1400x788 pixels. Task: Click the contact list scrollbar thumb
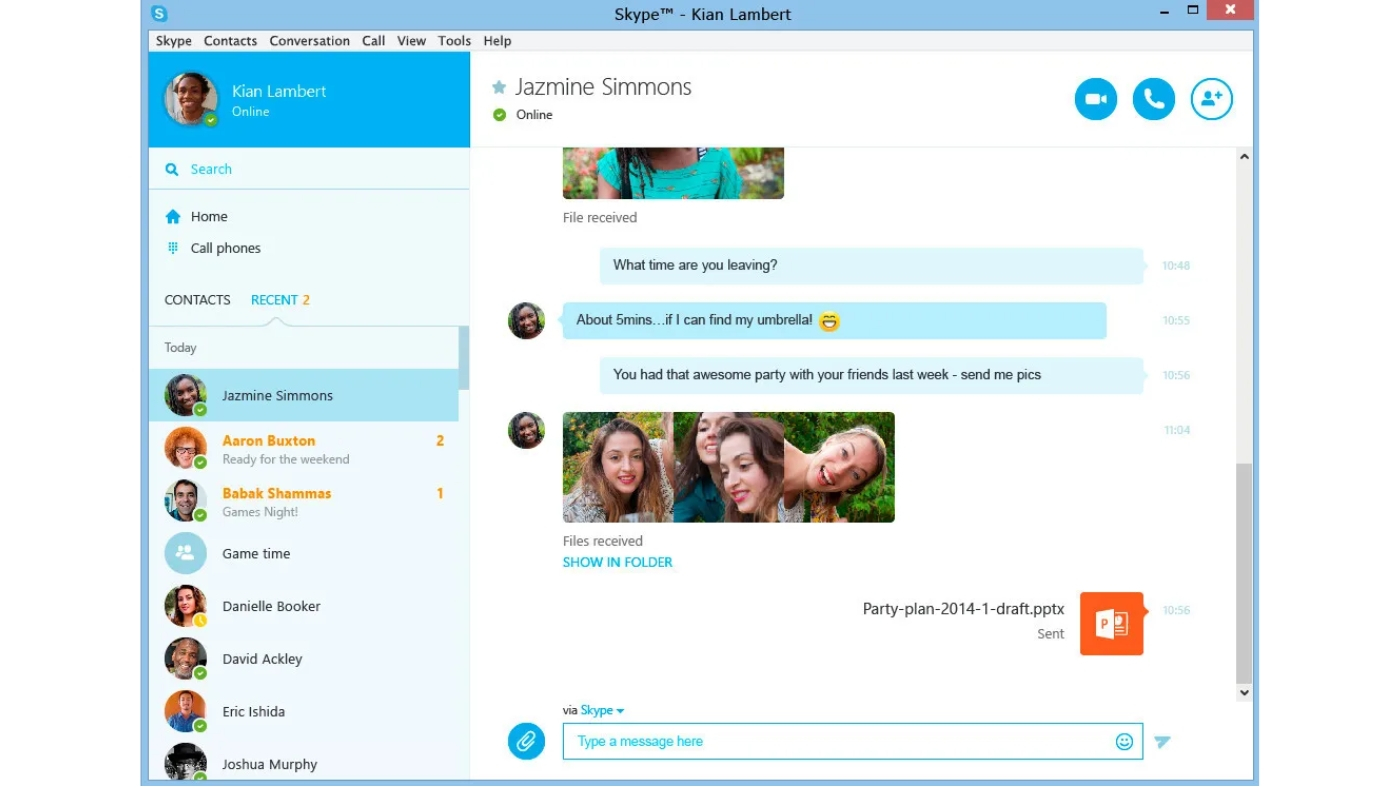[x=464, y=358]
